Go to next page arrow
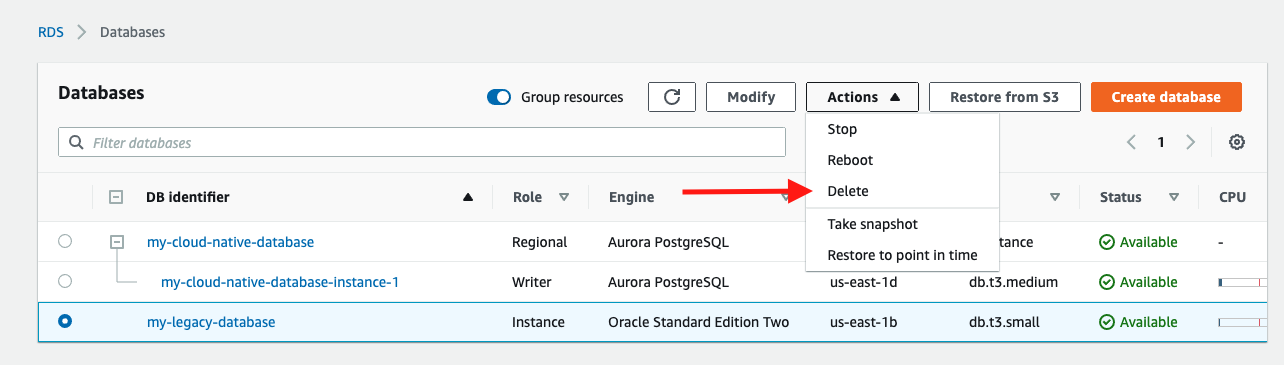 click(x=1190, y=142)
